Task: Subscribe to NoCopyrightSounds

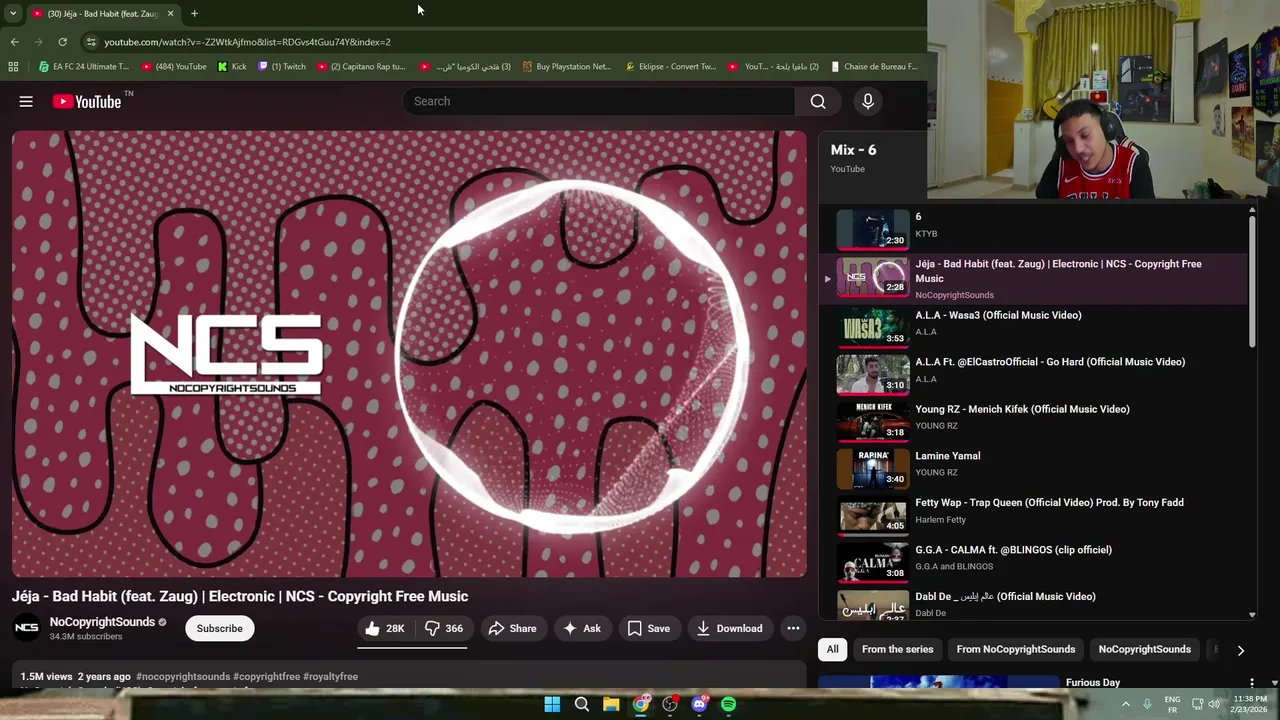Action: coord(219,628)
